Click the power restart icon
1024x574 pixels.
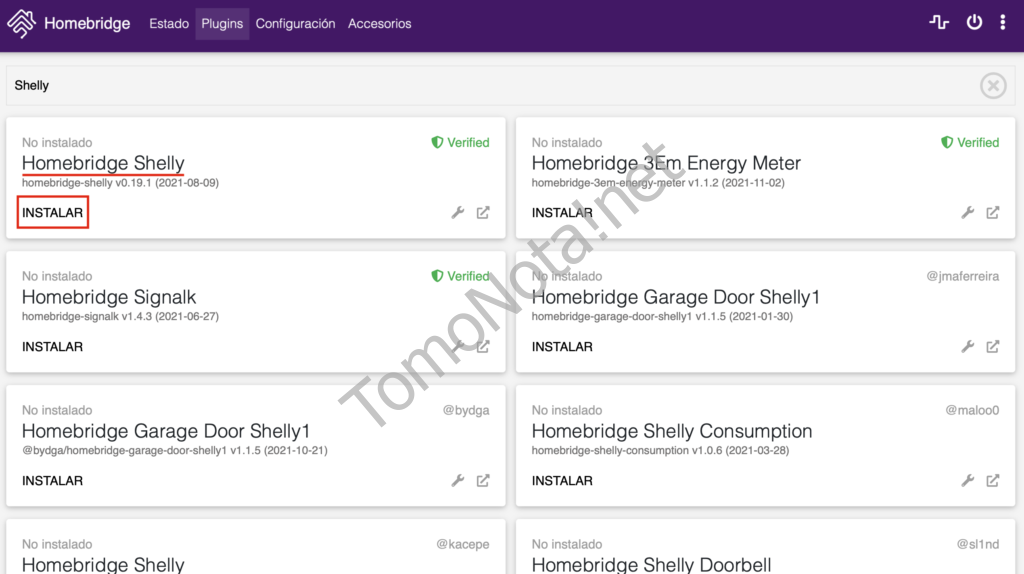[x=974, y=23]
